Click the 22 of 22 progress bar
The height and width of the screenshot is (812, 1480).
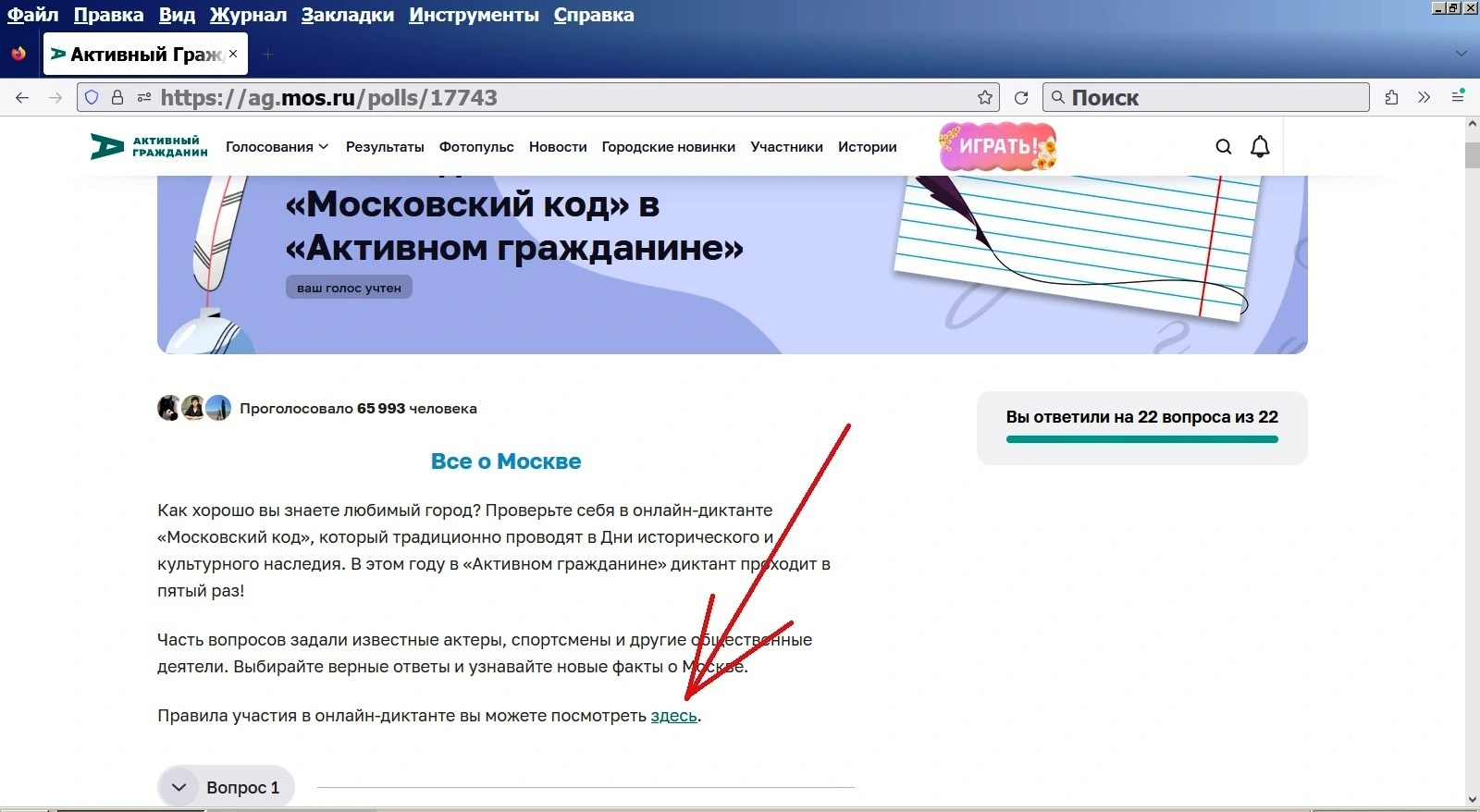point(1142,439)
